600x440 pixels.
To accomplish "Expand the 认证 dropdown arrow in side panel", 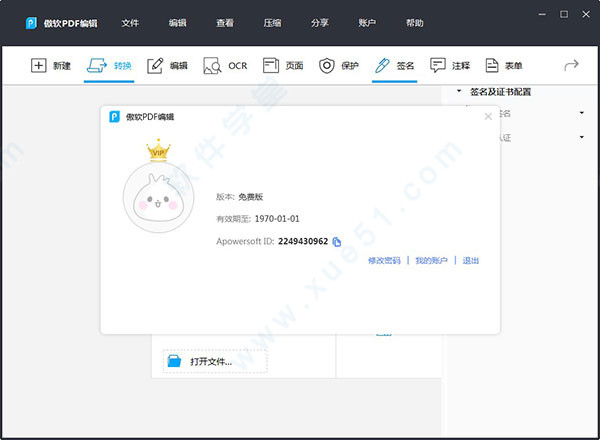I will coord(582,137).
